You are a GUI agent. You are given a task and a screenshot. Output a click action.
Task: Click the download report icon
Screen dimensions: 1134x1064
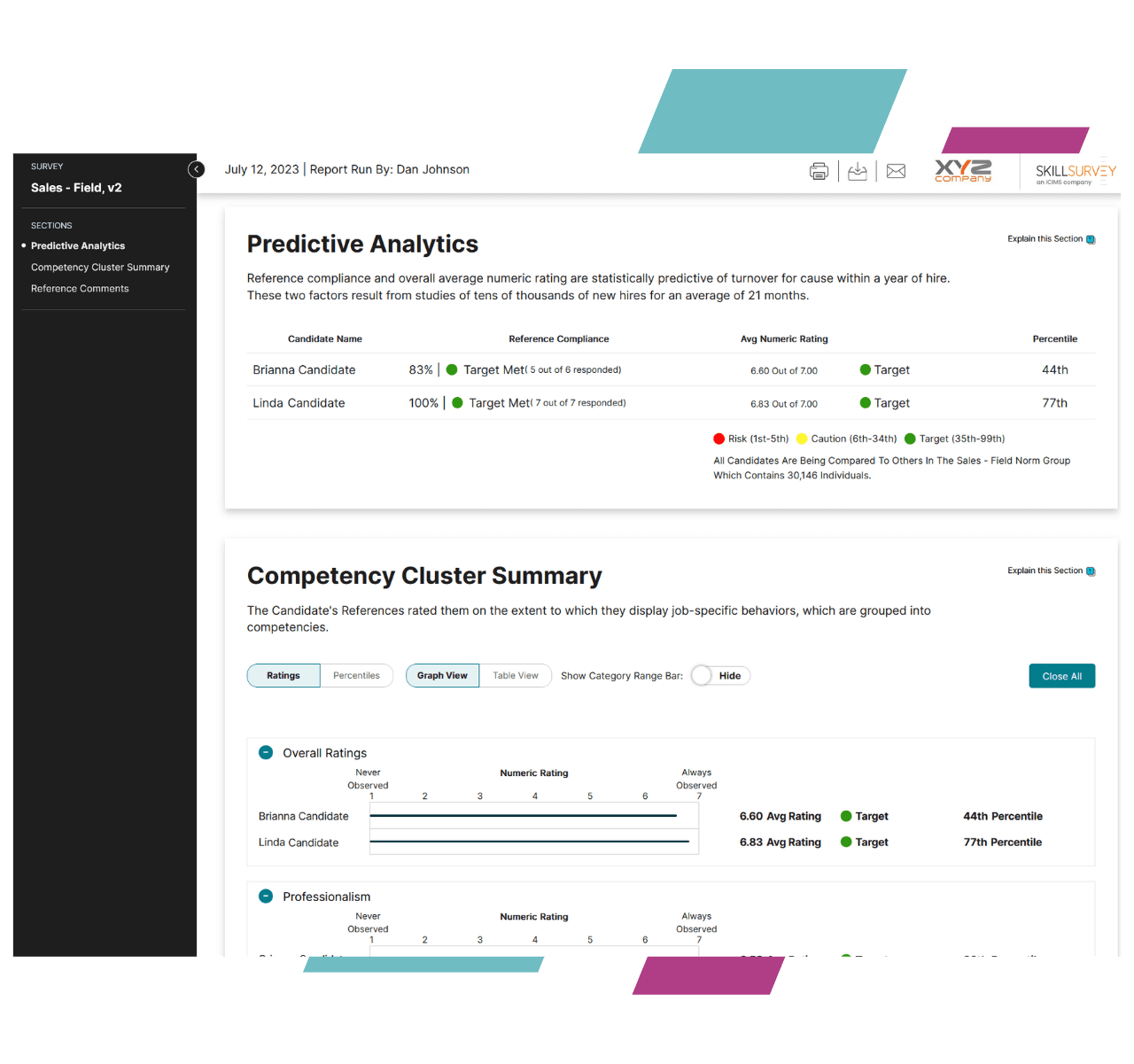857,171
